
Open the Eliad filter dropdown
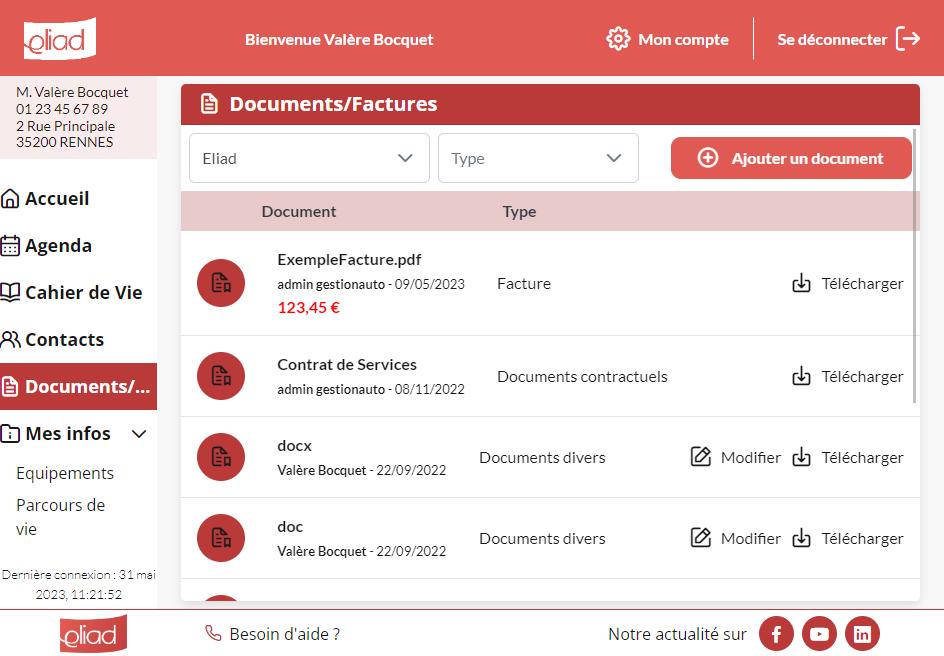click(309, 158)
